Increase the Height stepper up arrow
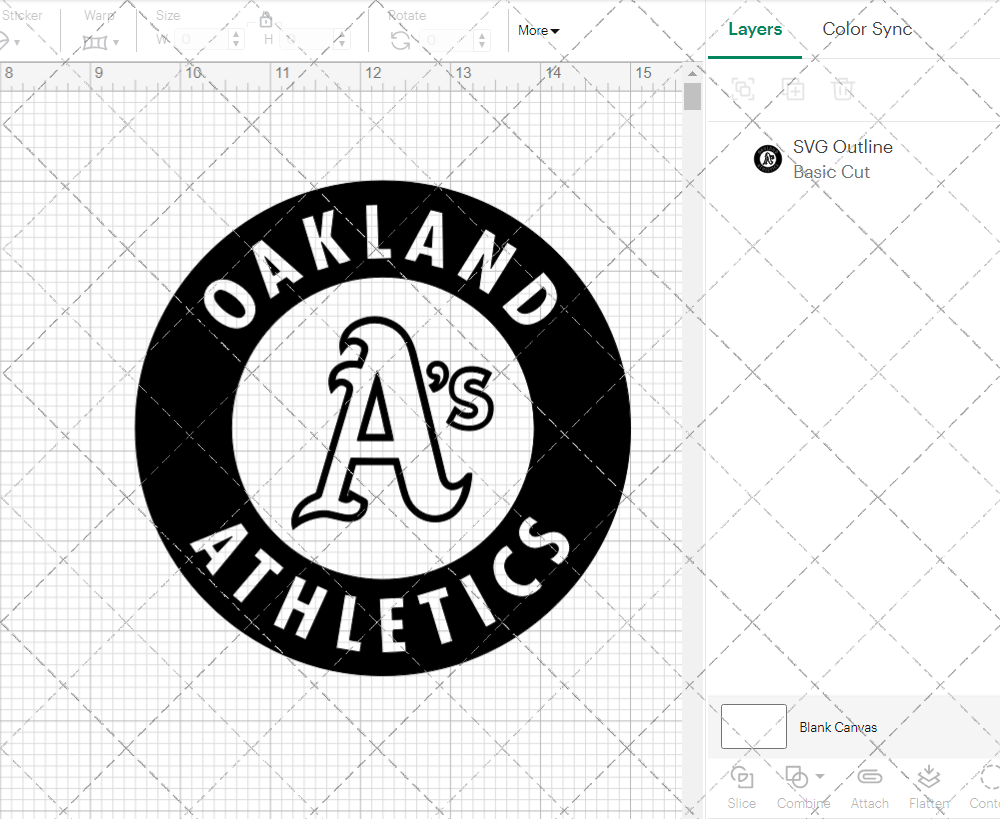1000x819 pixels. [x=342, y=34]
